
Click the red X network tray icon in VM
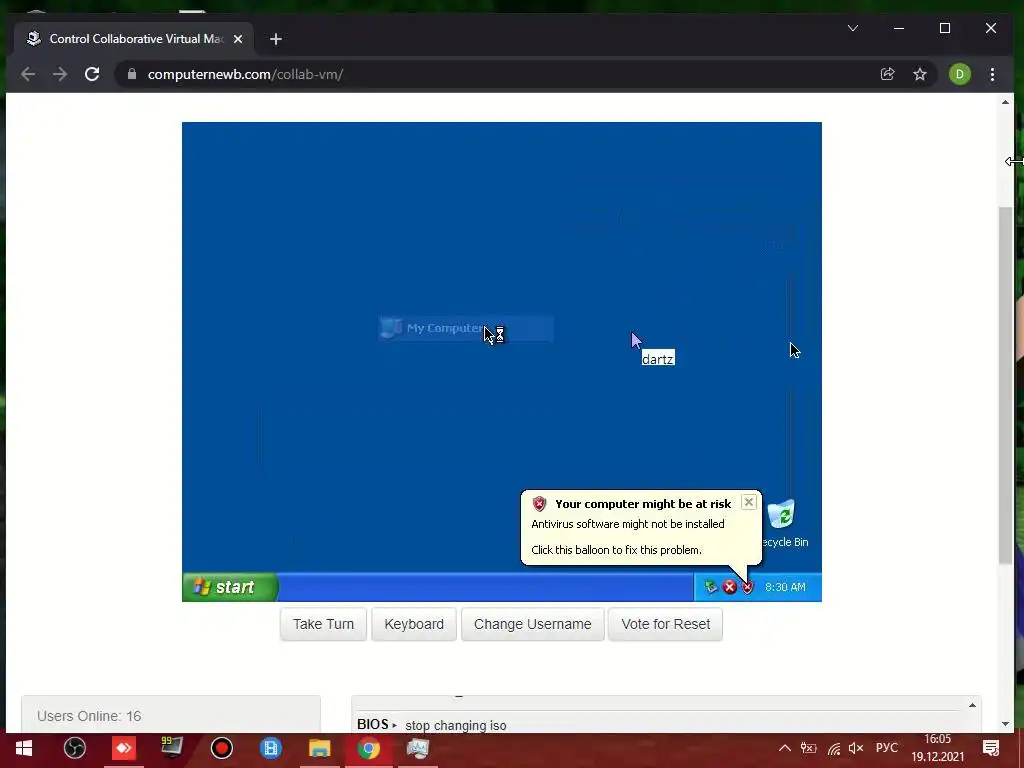point(729,587)
